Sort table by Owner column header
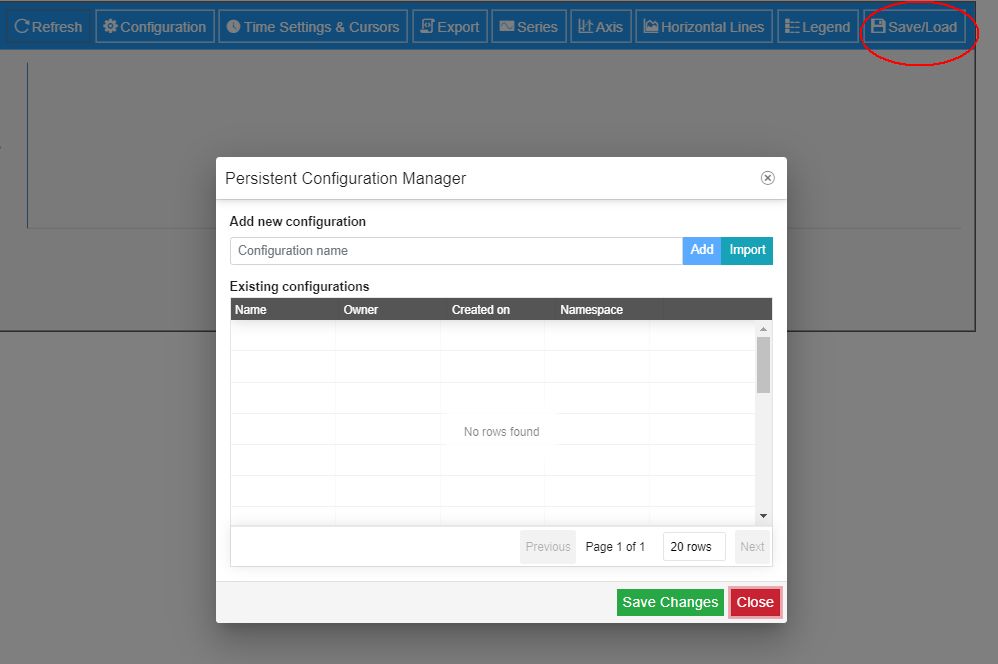The width and height of the screenshot is (998, 664). [361, 310]
